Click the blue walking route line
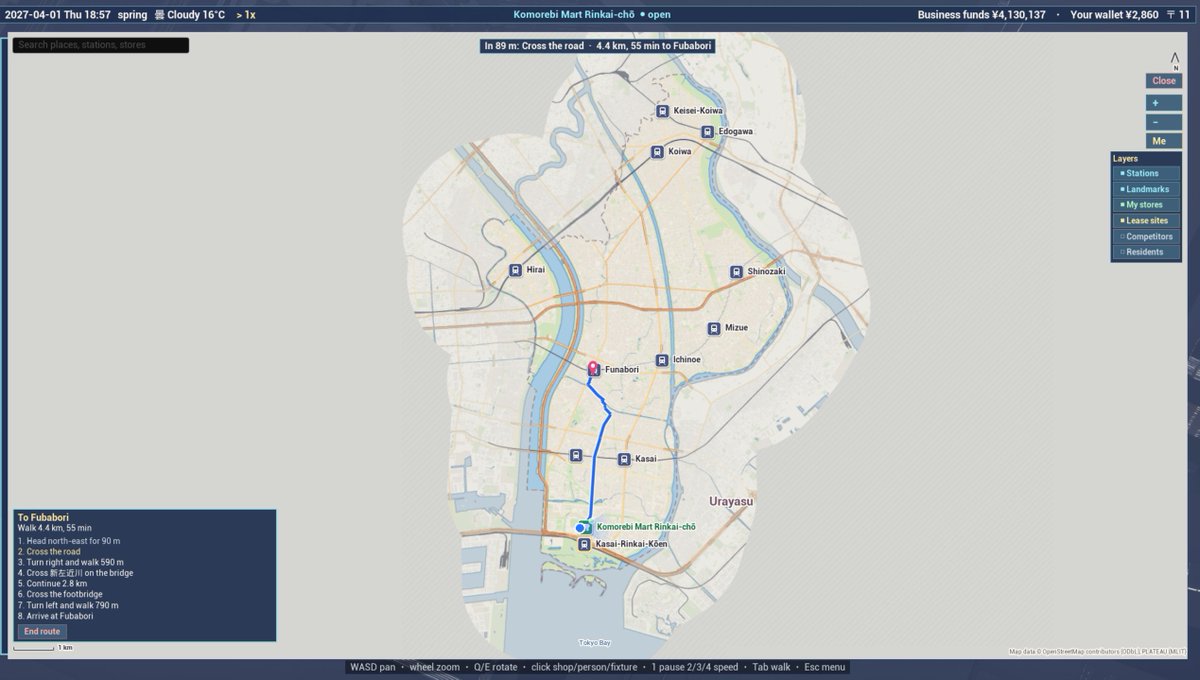 click(594, 460)
